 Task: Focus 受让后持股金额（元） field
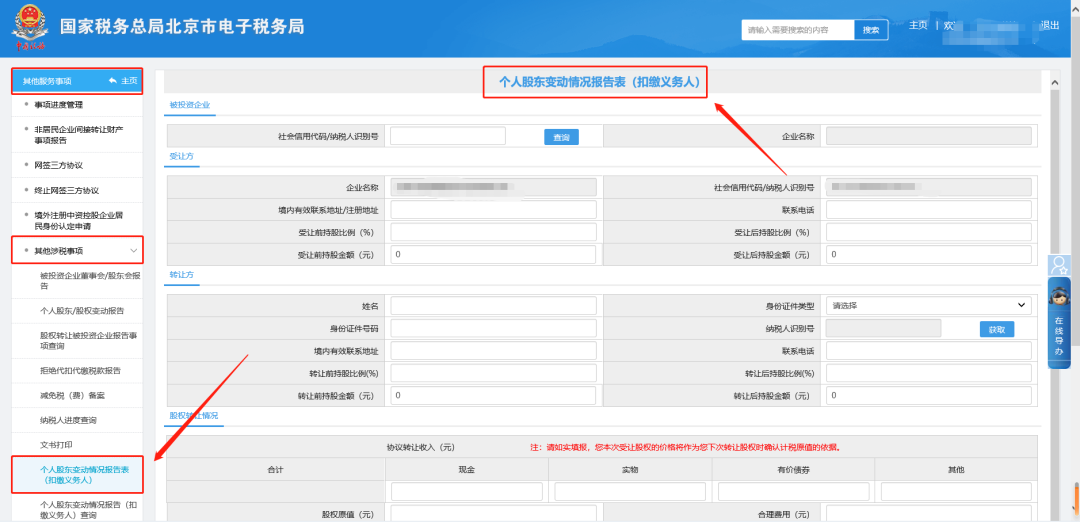click(x=928, y=255)
